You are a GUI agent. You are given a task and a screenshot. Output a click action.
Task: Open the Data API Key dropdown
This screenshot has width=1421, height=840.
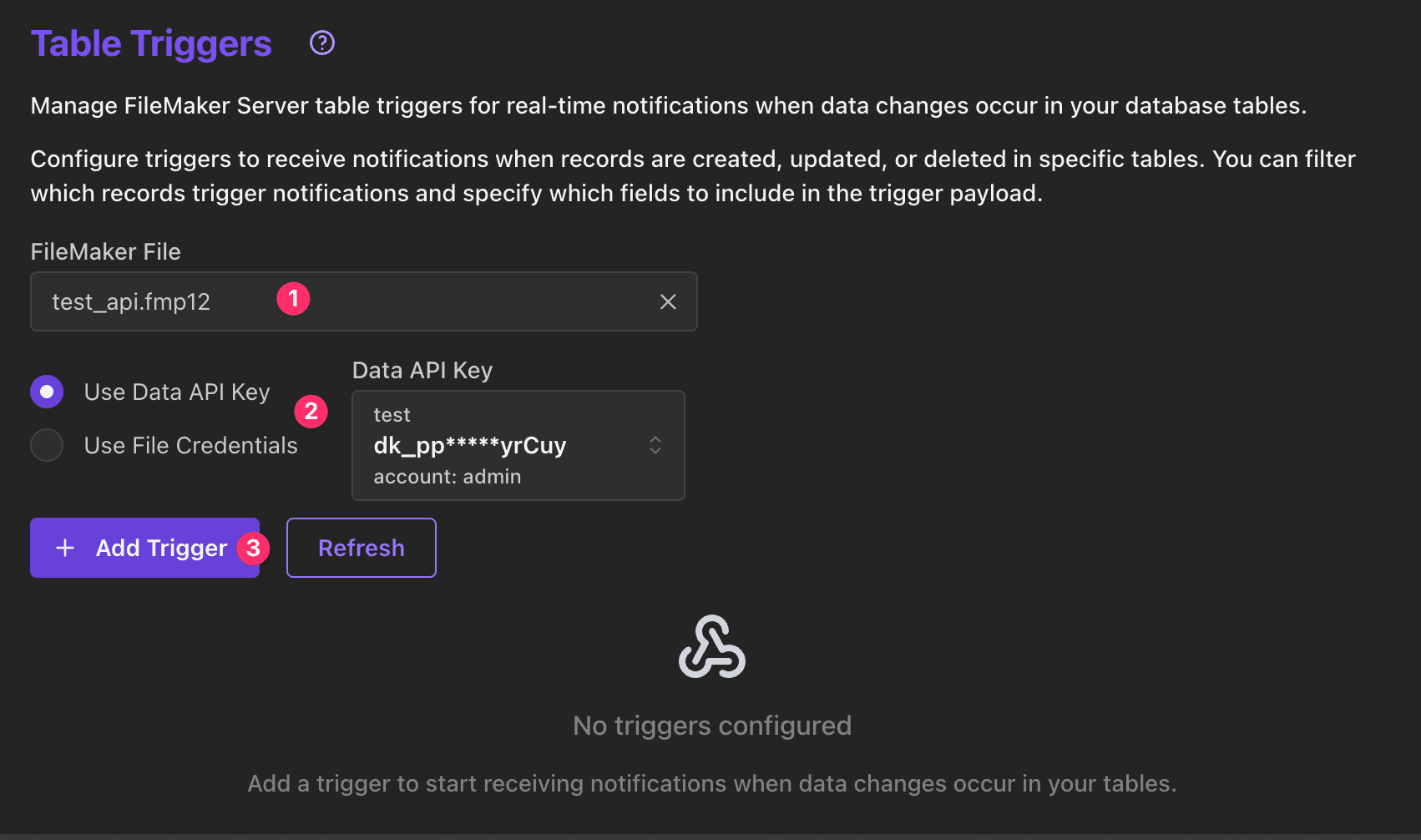click(518, 445)
